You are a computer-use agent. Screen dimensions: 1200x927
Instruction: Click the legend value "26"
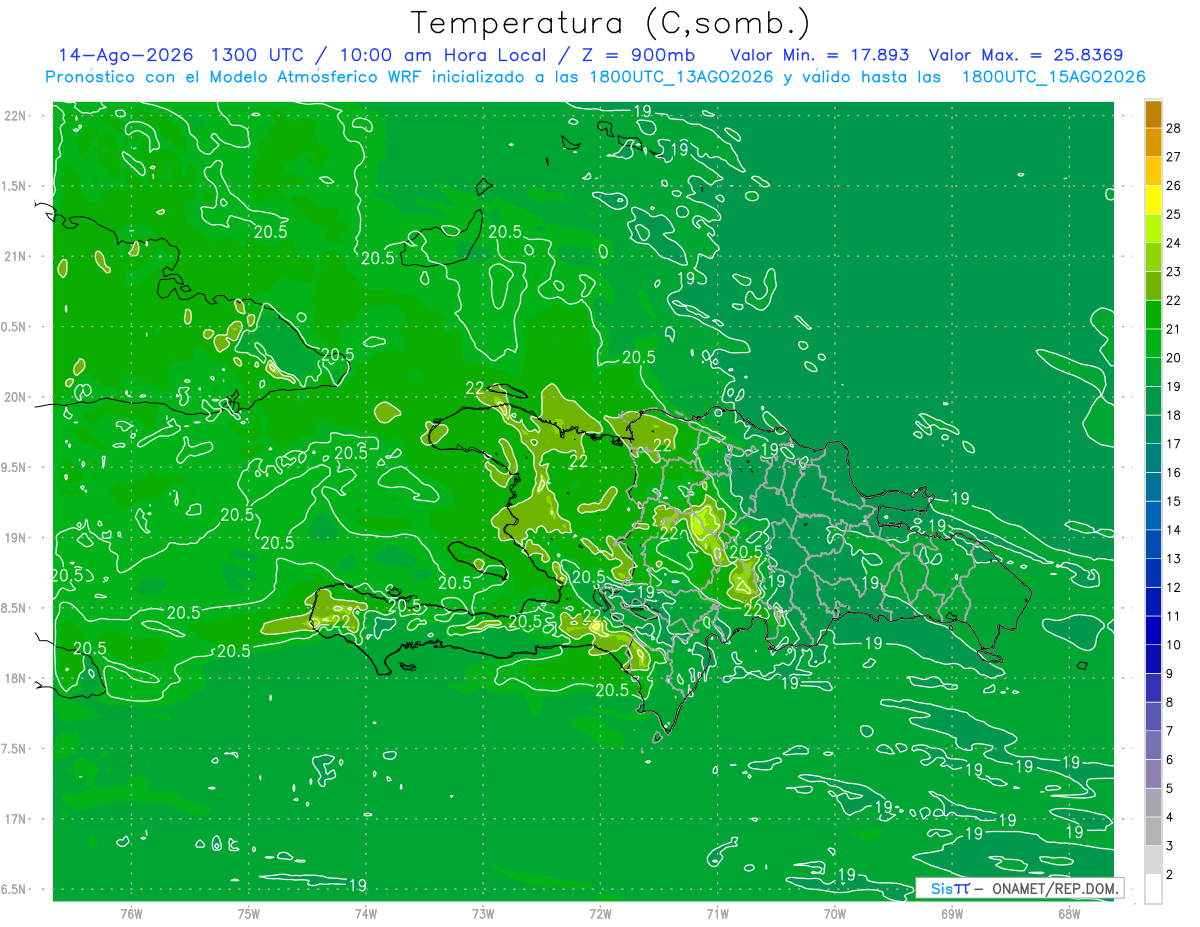[1174, 186]
